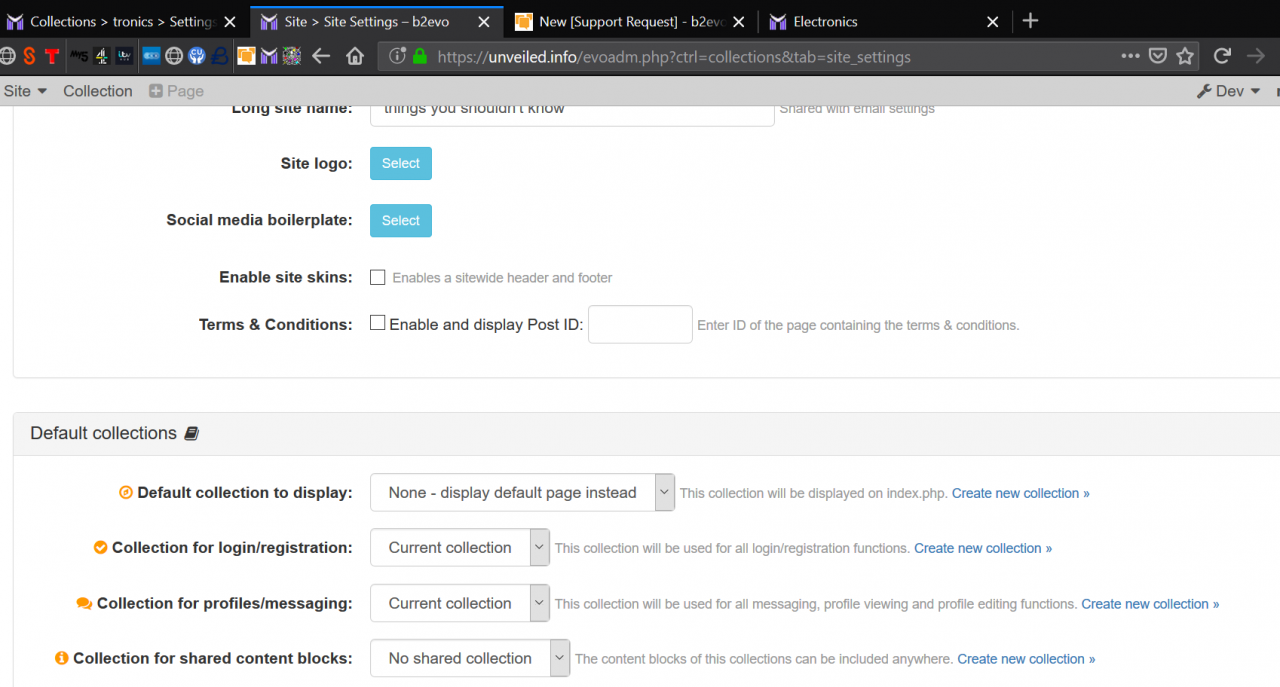
Task: Open Collection for login/registration dropdown
Action: pos(460,547)
